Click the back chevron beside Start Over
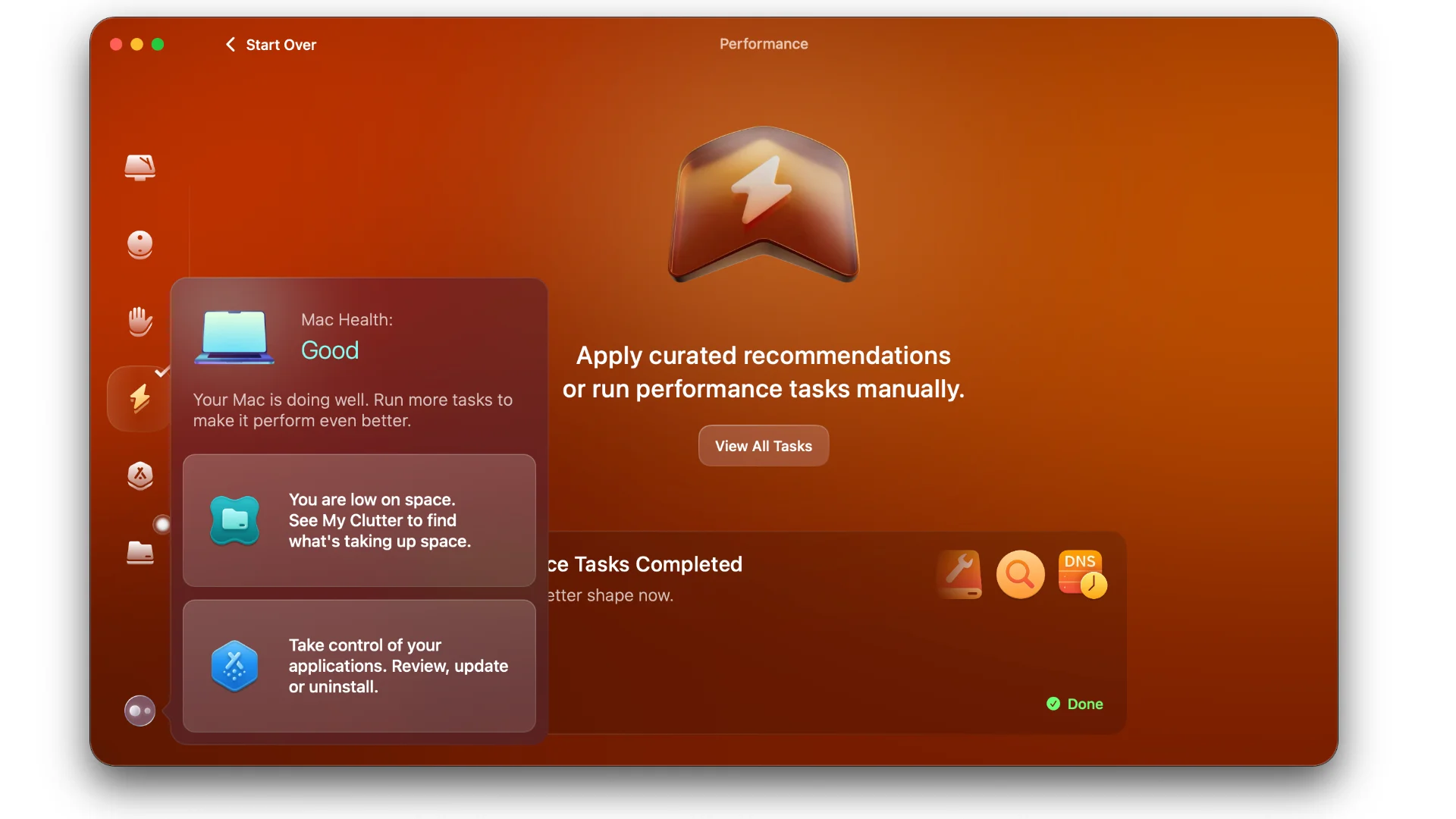This screenshot has height=819, width=1456. [x=231, y=45]
